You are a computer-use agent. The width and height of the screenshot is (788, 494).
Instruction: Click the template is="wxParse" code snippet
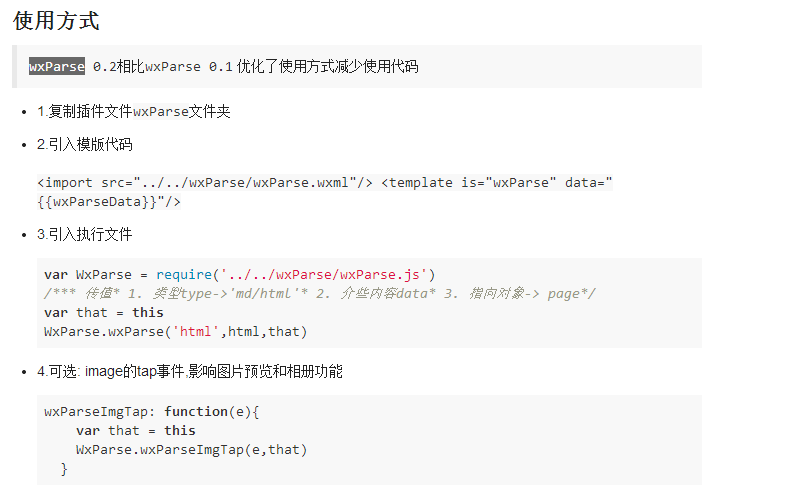click(496, 182)
